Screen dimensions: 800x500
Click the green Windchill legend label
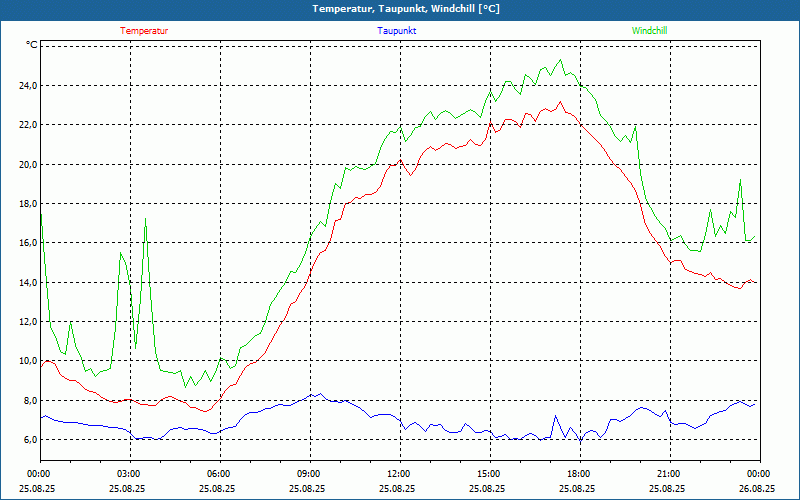point(649,31)
